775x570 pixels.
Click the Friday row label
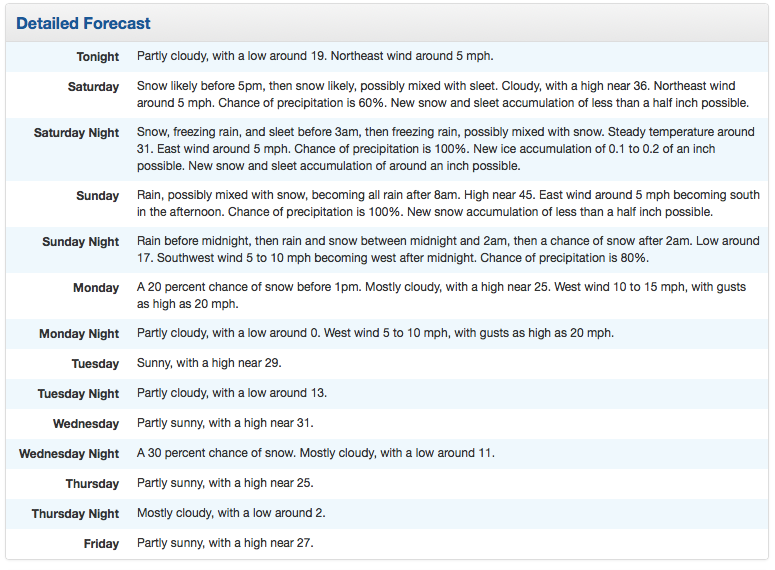(102, 544)
